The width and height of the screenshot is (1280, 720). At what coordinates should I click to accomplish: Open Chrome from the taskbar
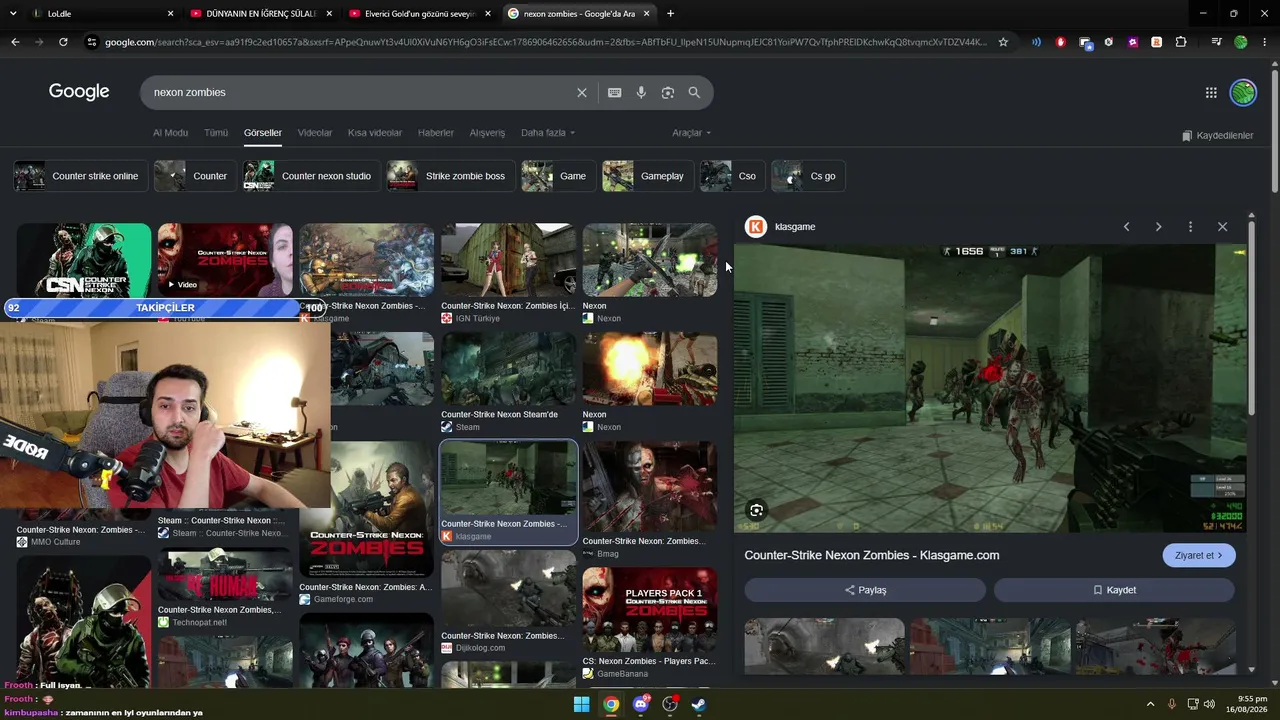(611, 704)
